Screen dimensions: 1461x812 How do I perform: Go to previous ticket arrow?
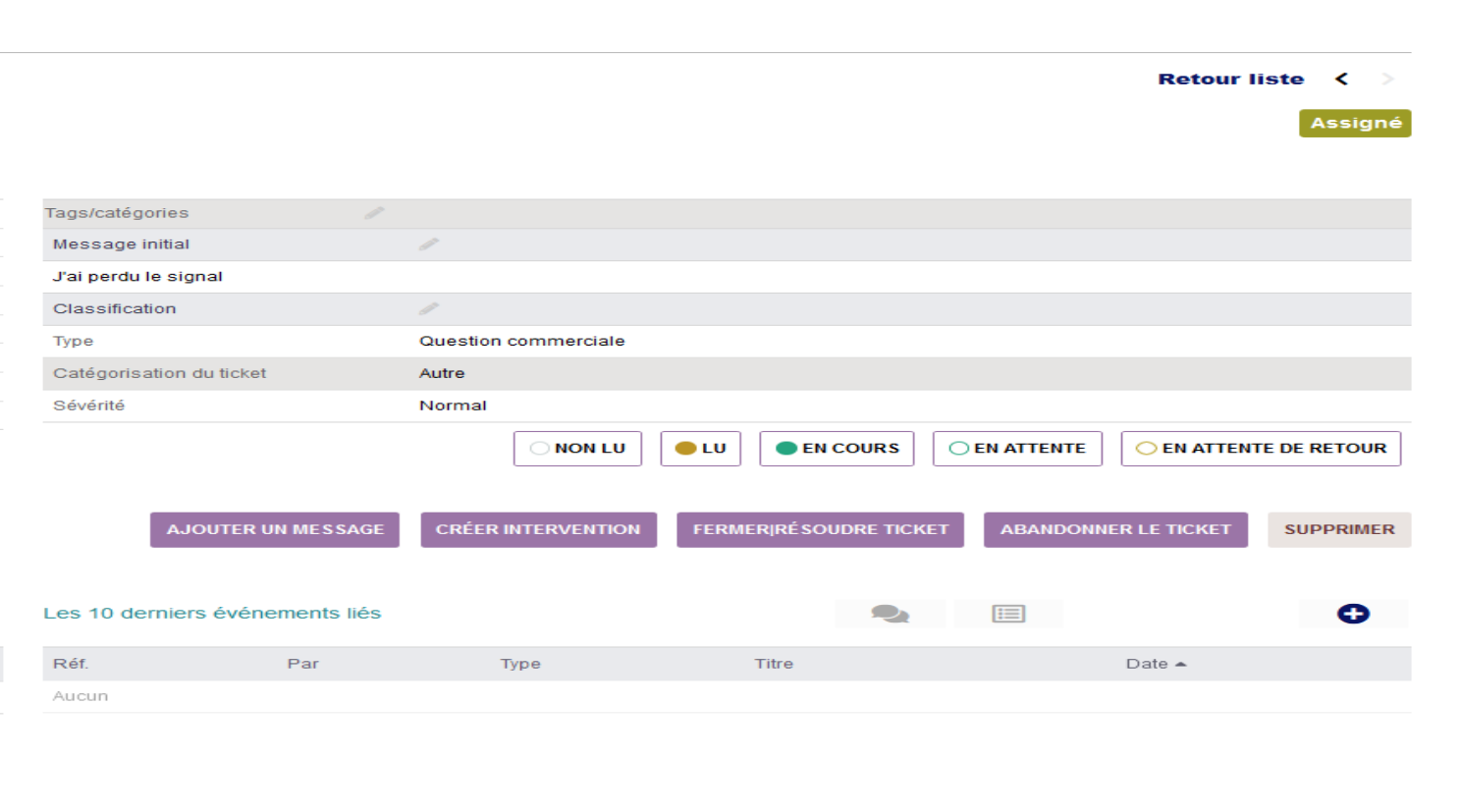pos(1341,79)
